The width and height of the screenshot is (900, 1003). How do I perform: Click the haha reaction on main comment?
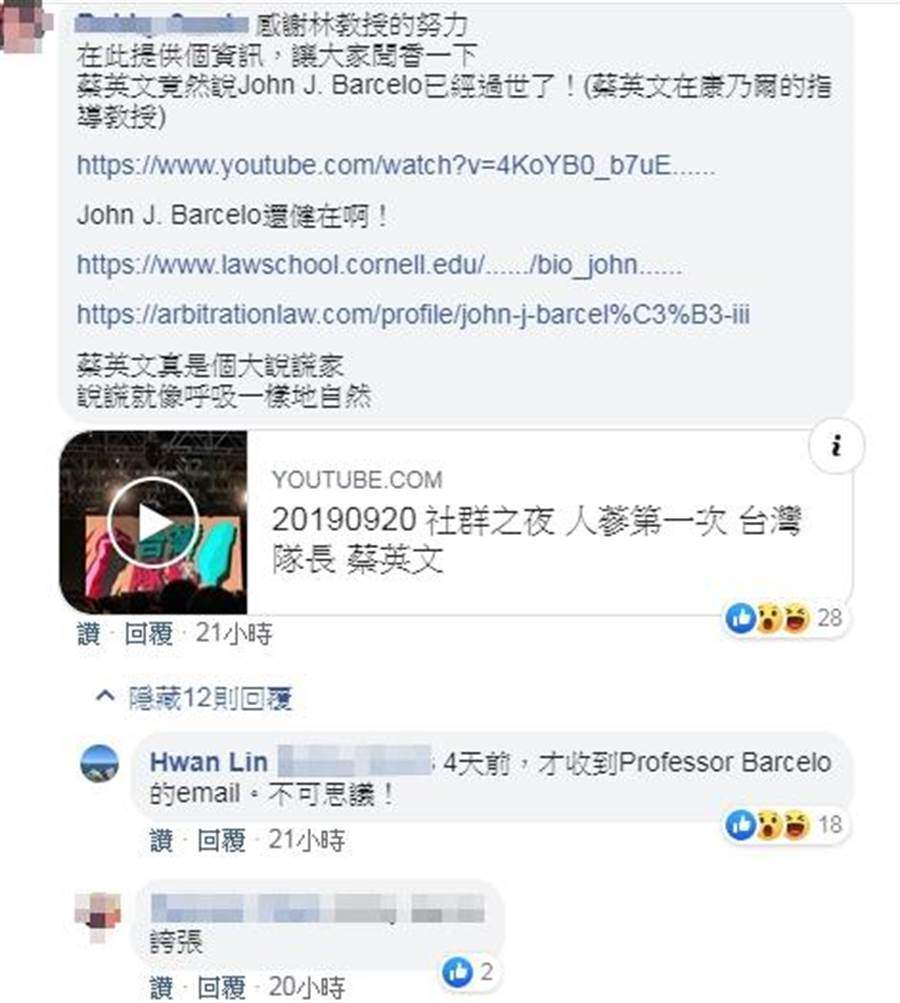coord(796,618)
